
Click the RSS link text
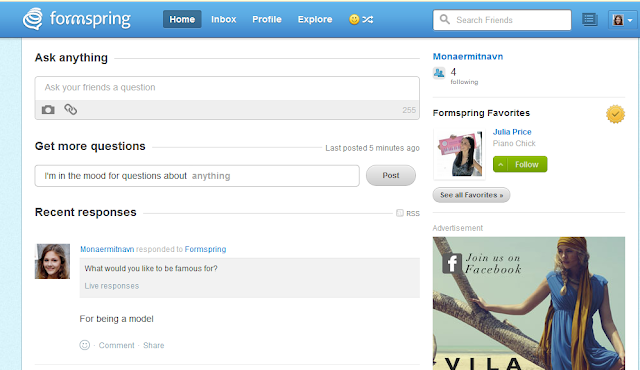click(x=413, y=213)
